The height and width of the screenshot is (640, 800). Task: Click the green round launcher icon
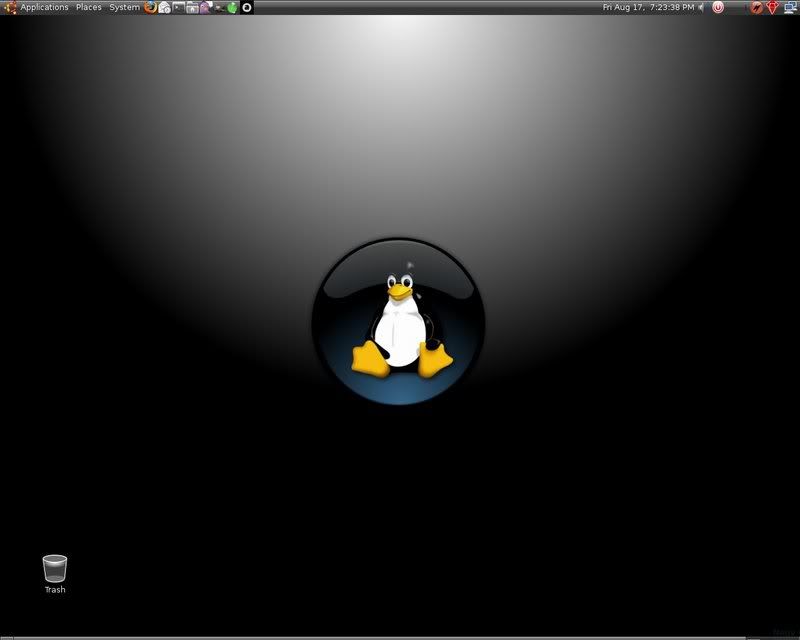pyautogui.click(x=233, y=7)
